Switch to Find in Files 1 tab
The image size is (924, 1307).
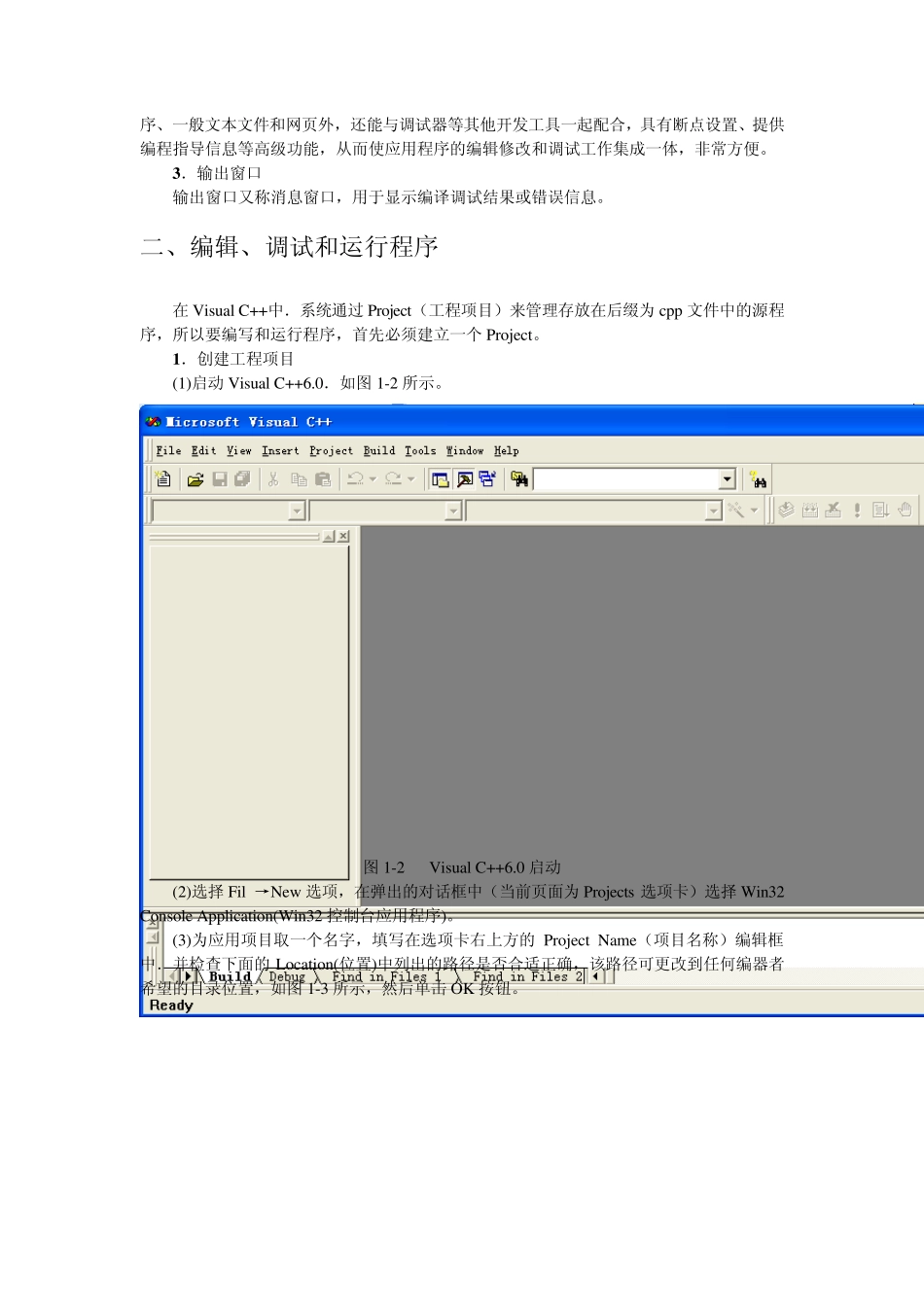tap(386, 976)
